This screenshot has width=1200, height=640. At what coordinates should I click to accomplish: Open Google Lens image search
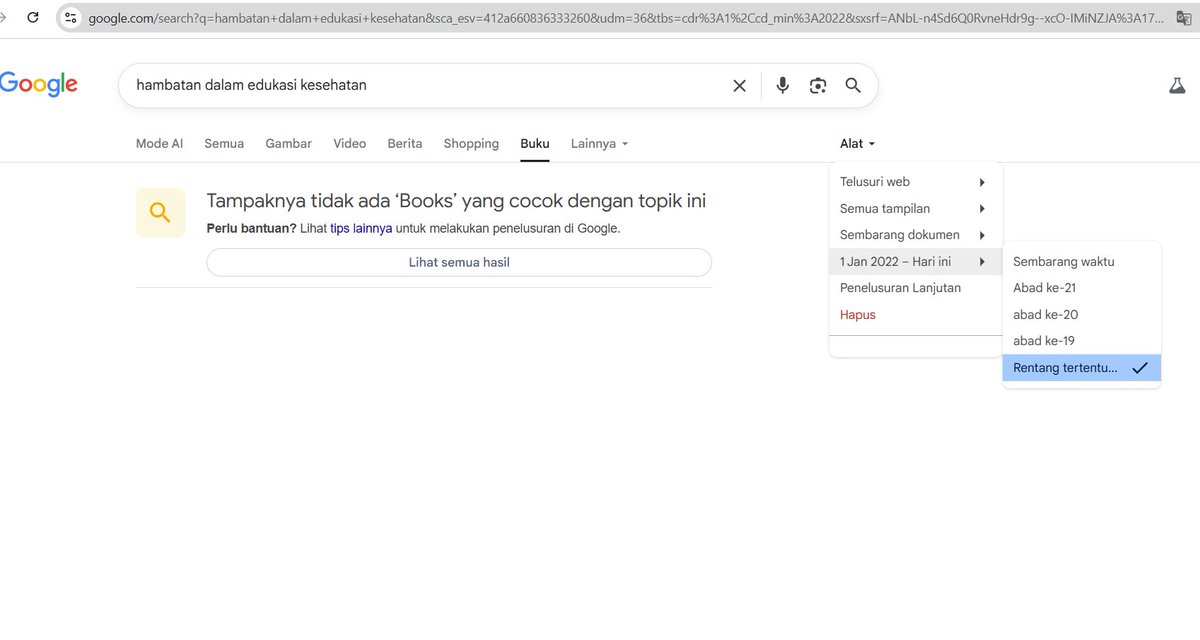click(x=818, y=85)
